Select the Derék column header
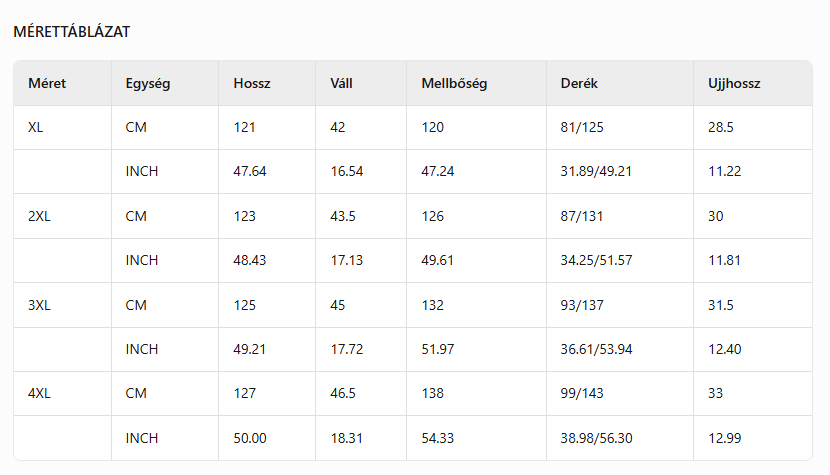Image resolution: width=830 pixels, height=475 pixels. (x=579, y=84)
